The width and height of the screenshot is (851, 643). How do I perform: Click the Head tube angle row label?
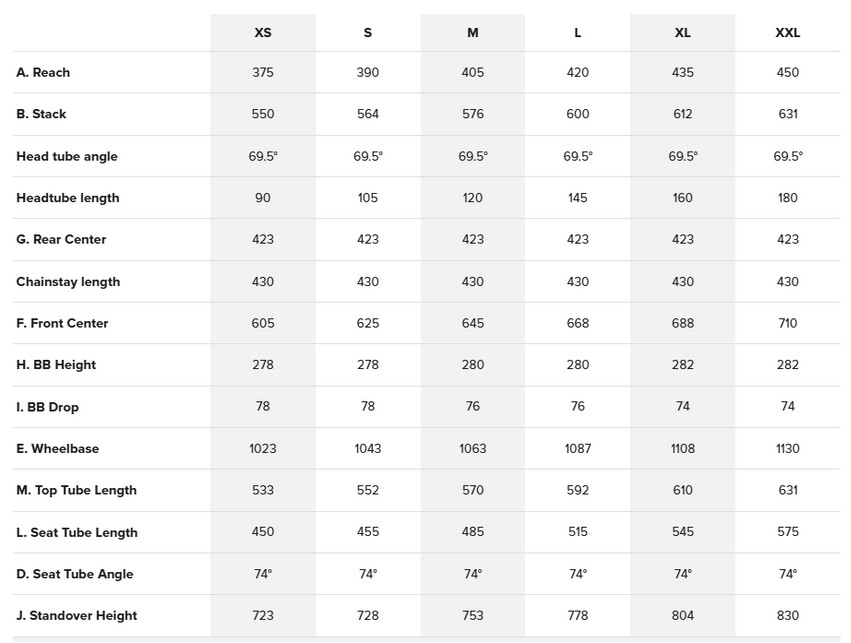(67, 156)
